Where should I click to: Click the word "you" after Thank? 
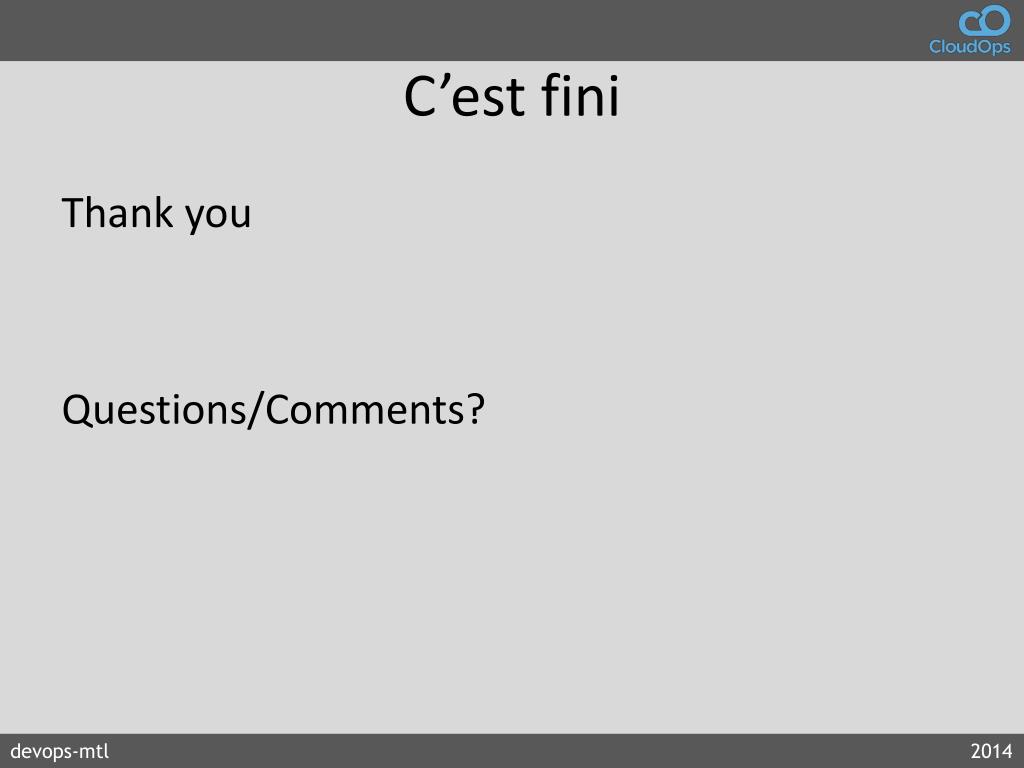coord(218,217)
